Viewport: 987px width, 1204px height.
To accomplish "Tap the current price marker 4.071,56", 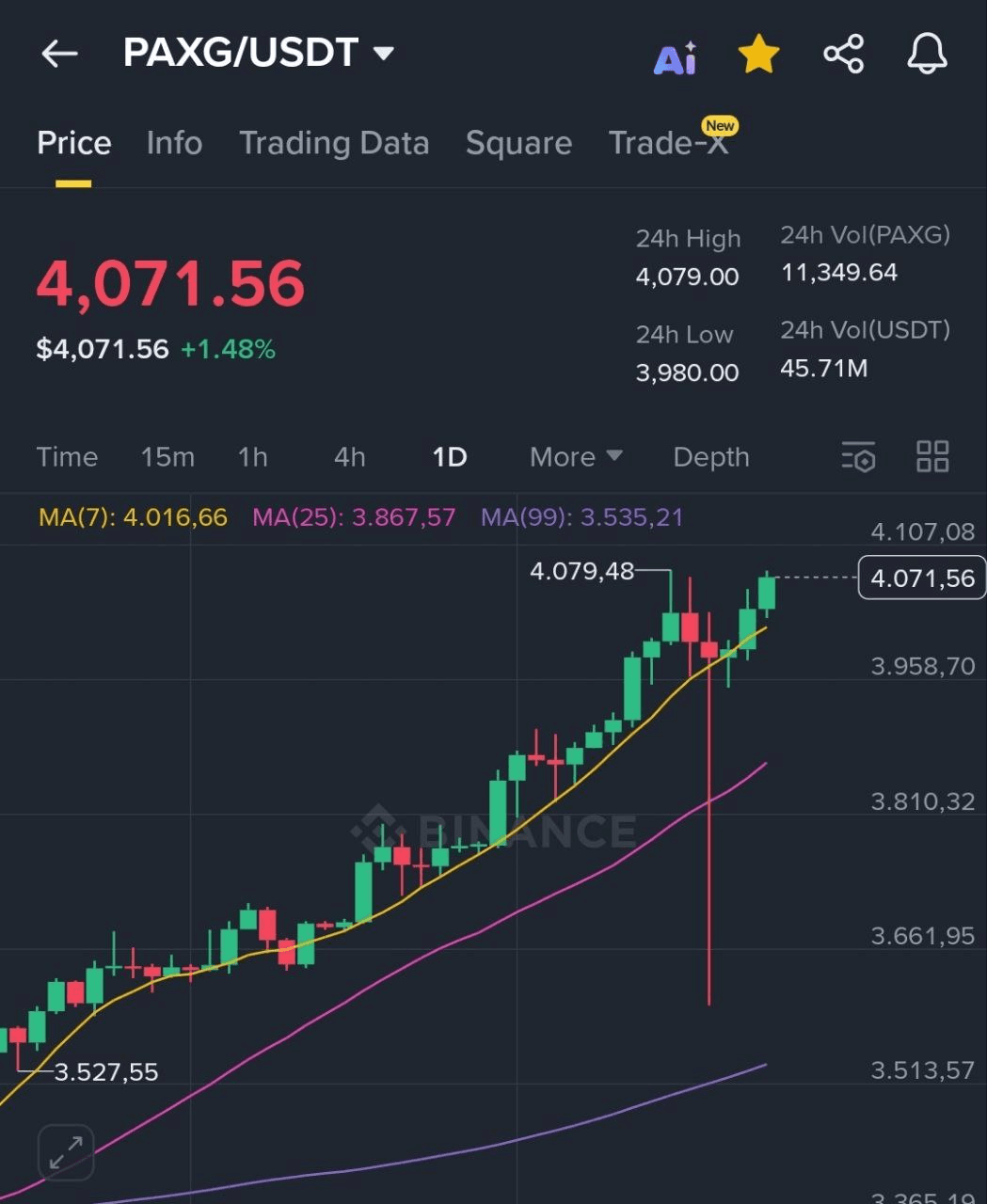I will pyautogui.click(x=922, y=578).
